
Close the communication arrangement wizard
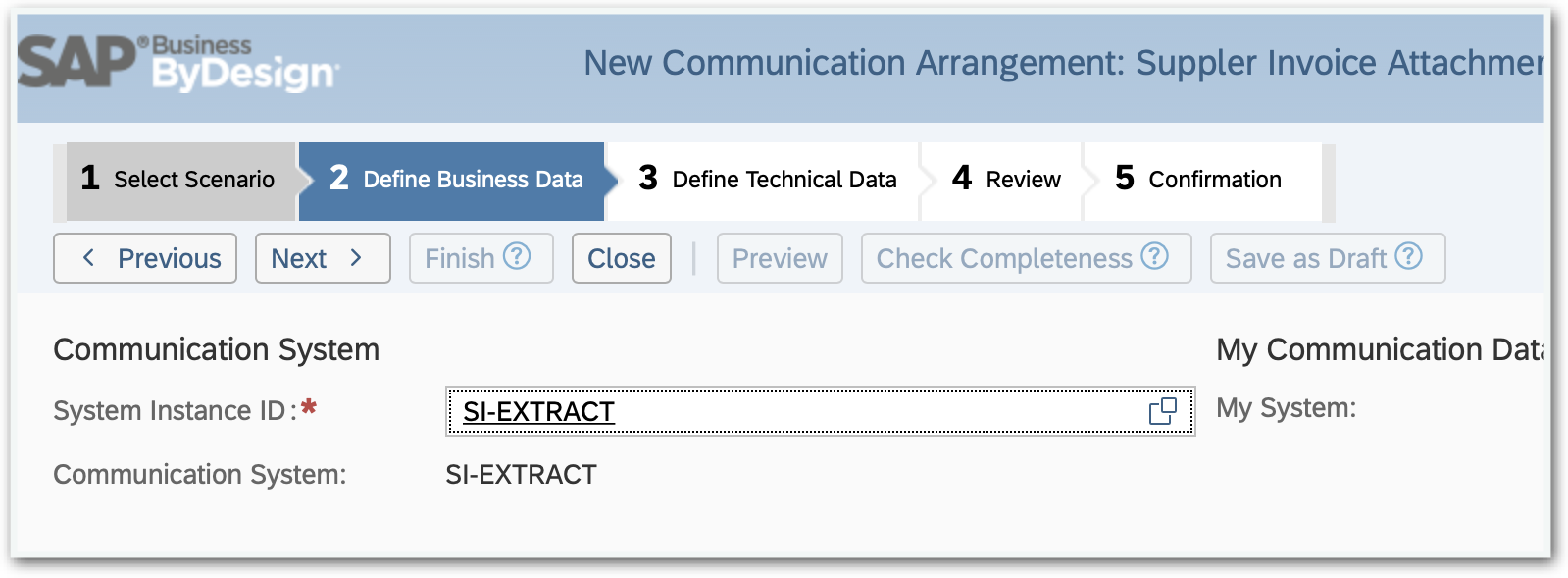pyautogui.click(x=621, y=258)
